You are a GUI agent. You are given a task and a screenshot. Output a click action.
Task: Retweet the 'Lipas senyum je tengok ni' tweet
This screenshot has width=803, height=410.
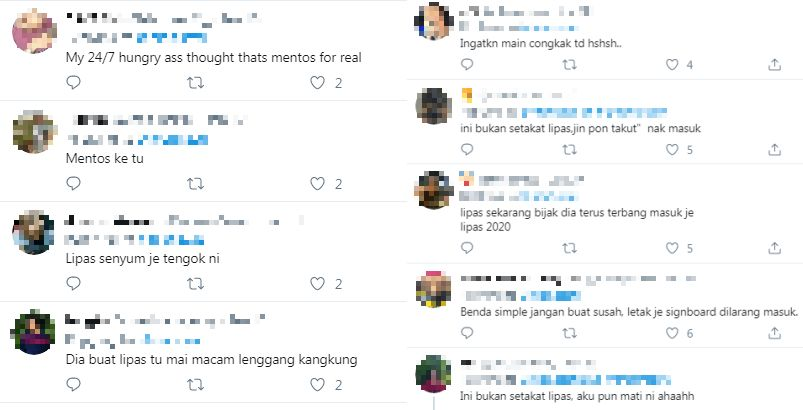[x=196, y=284]
